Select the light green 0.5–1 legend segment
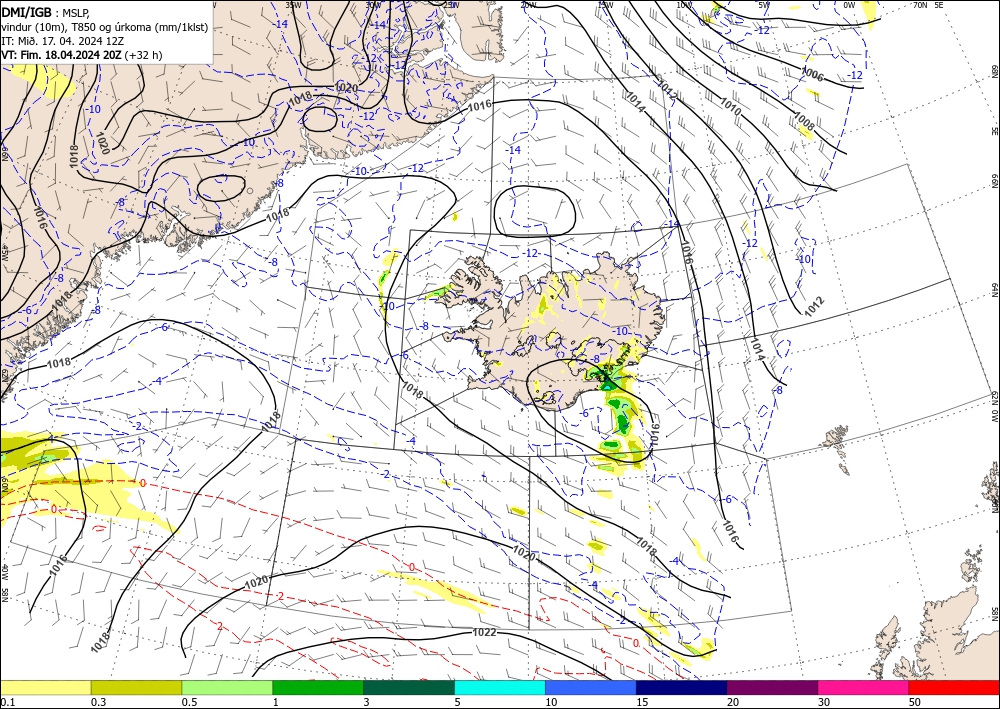The width and height of the screenshot is (1000, 709). 227,687
